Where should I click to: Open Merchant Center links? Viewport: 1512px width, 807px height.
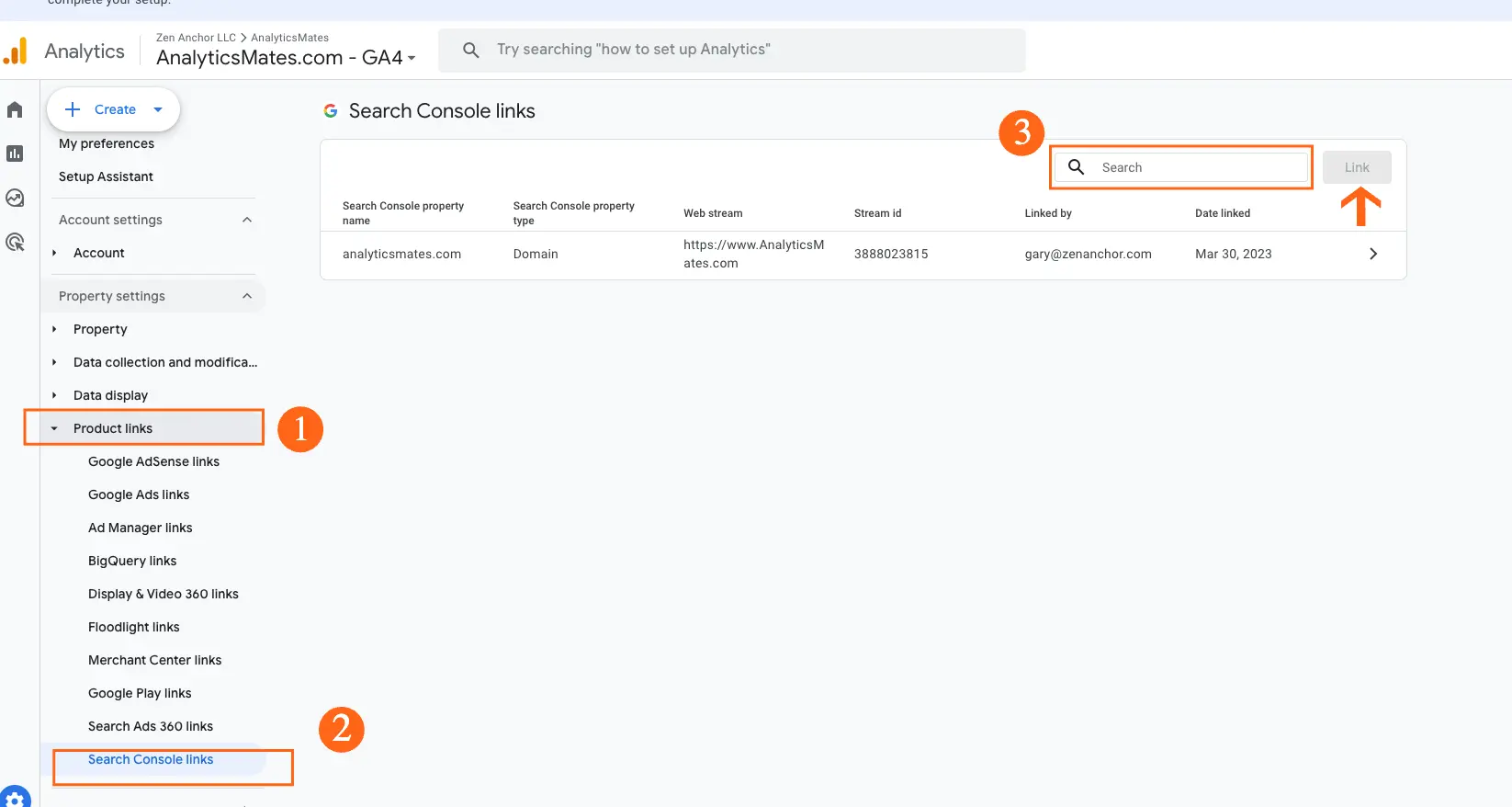click(154, 660)
